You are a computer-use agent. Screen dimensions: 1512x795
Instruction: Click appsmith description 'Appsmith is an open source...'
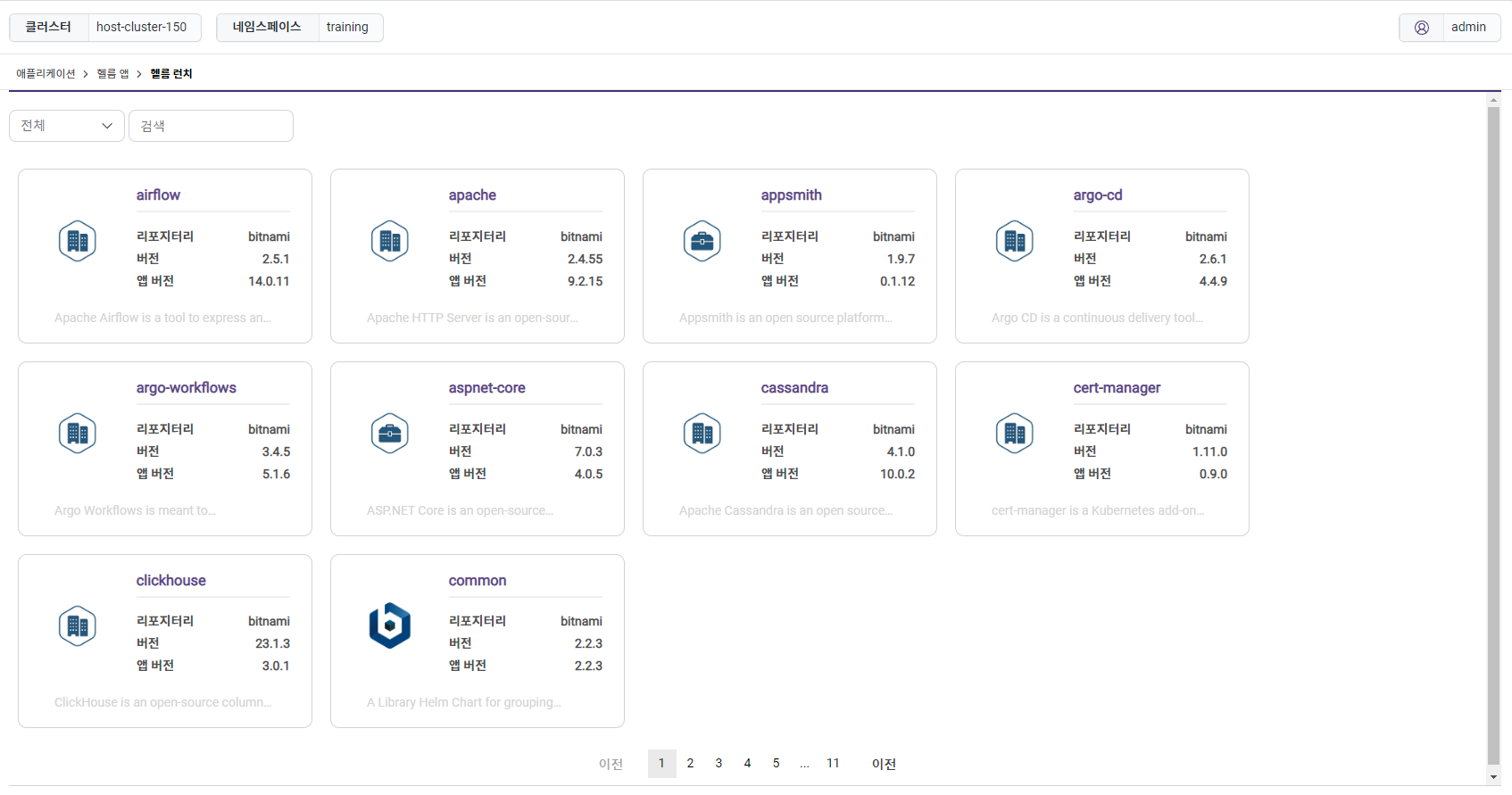pos(785,318)
